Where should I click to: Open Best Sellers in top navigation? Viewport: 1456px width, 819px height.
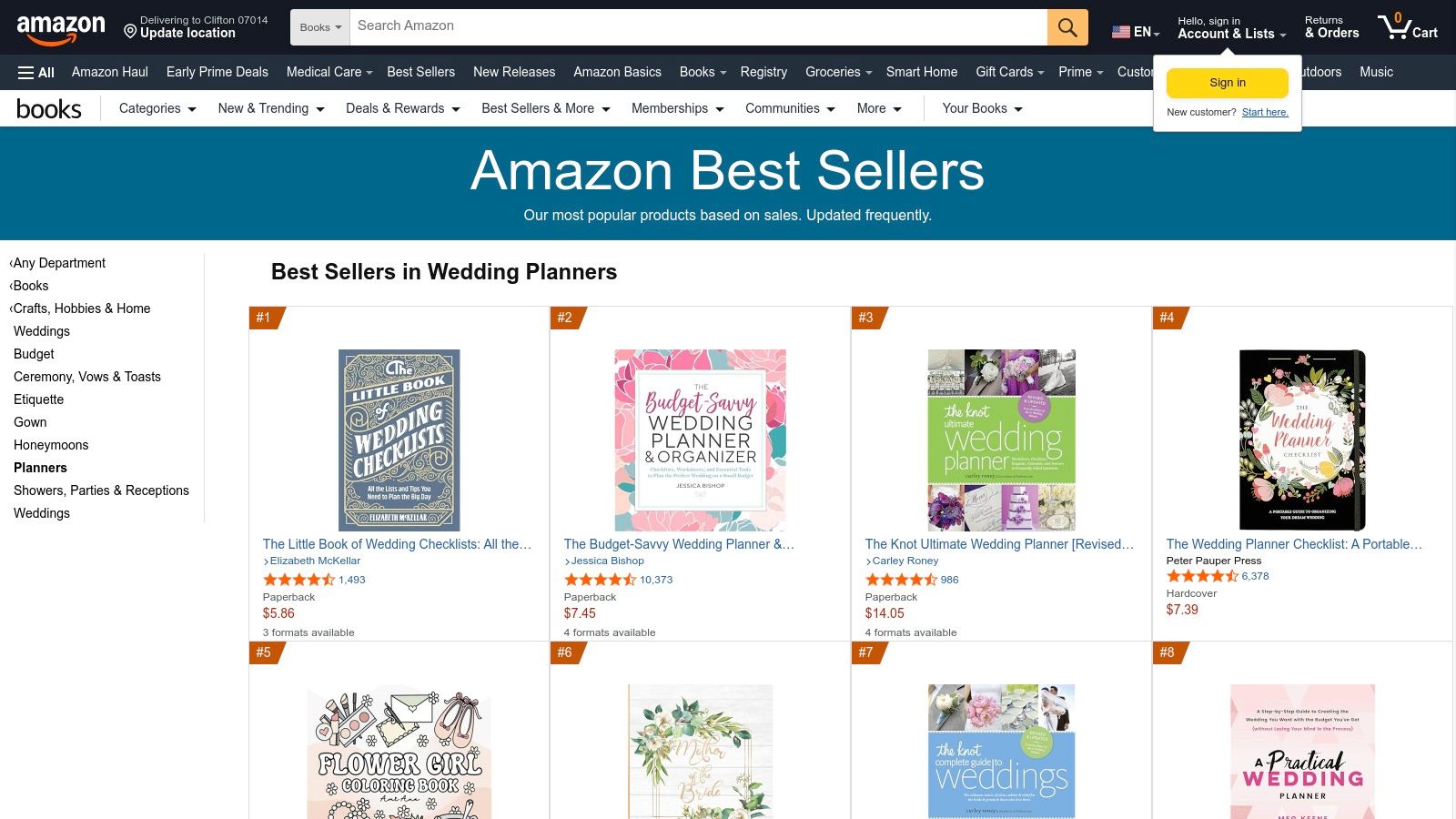point(420,72)
